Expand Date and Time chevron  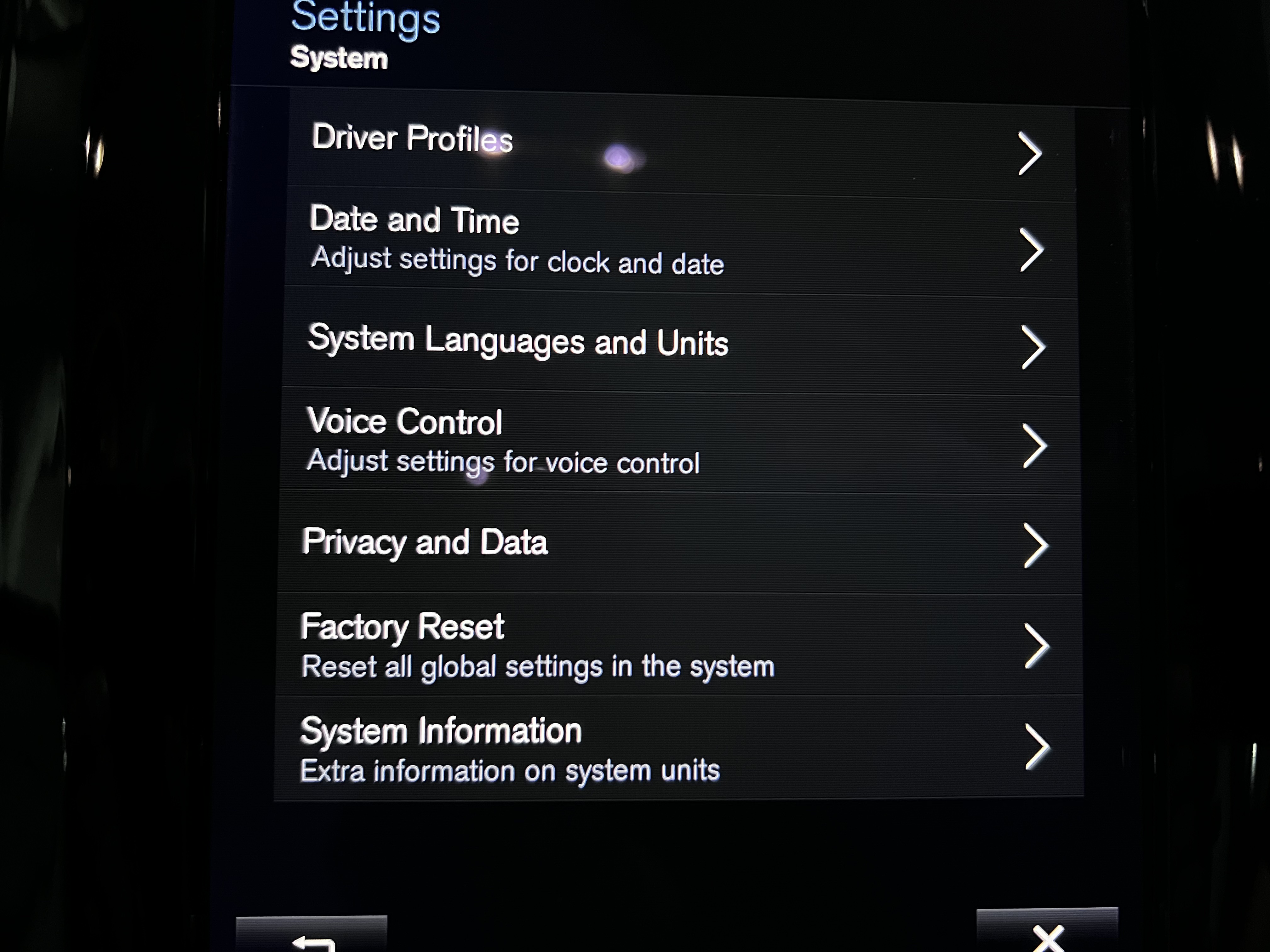tap(1032, 250)
